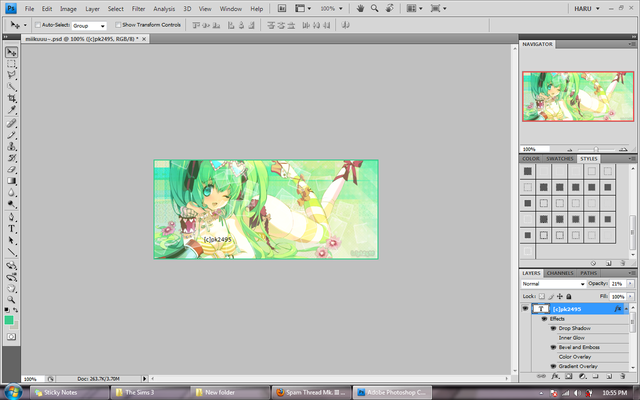Select the Zoom tool in the toolbox
640x400 pixels.
click(11, 300)
